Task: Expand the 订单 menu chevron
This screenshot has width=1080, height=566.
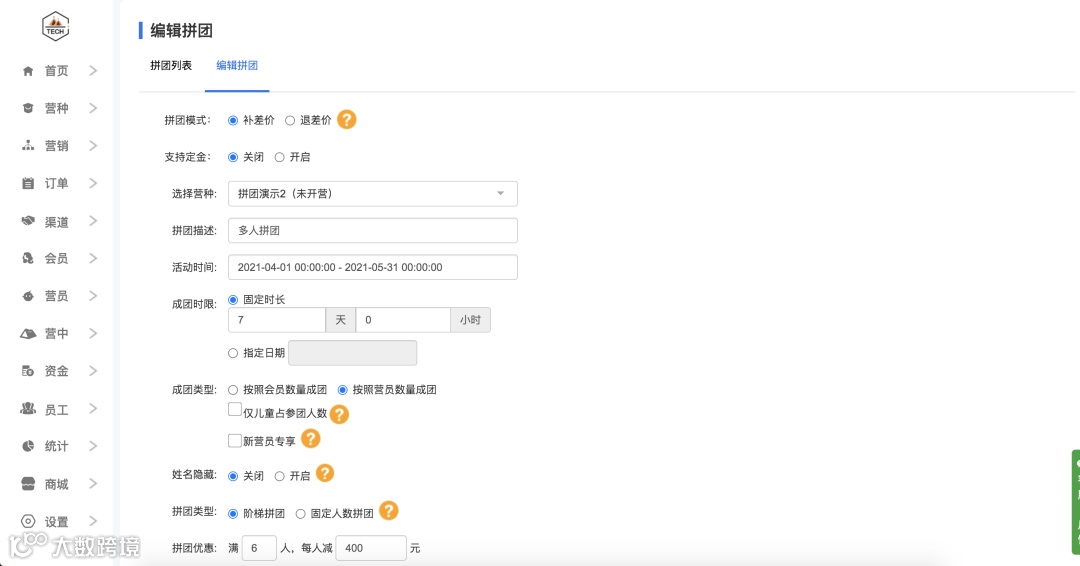Action: [x=93, y=183]
